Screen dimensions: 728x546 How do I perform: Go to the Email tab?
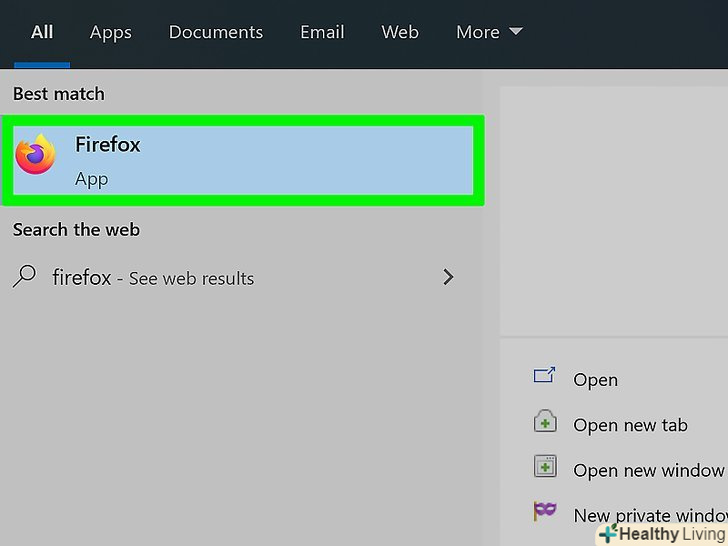coord(322,32)
